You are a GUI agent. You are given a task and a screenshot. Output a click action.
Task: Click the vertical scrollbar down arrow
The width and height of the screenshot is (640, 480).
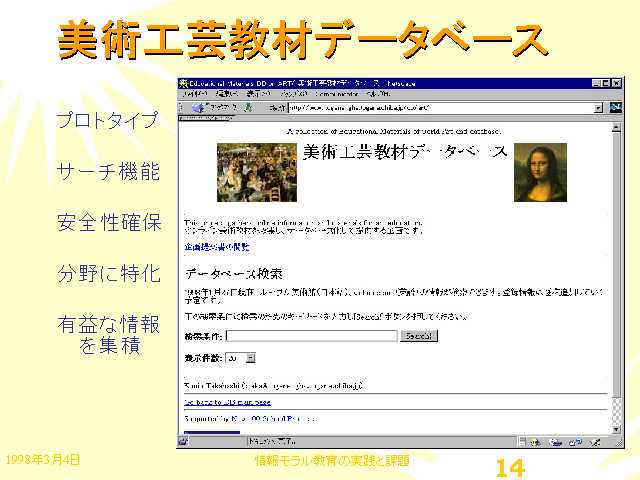[616, 429]
